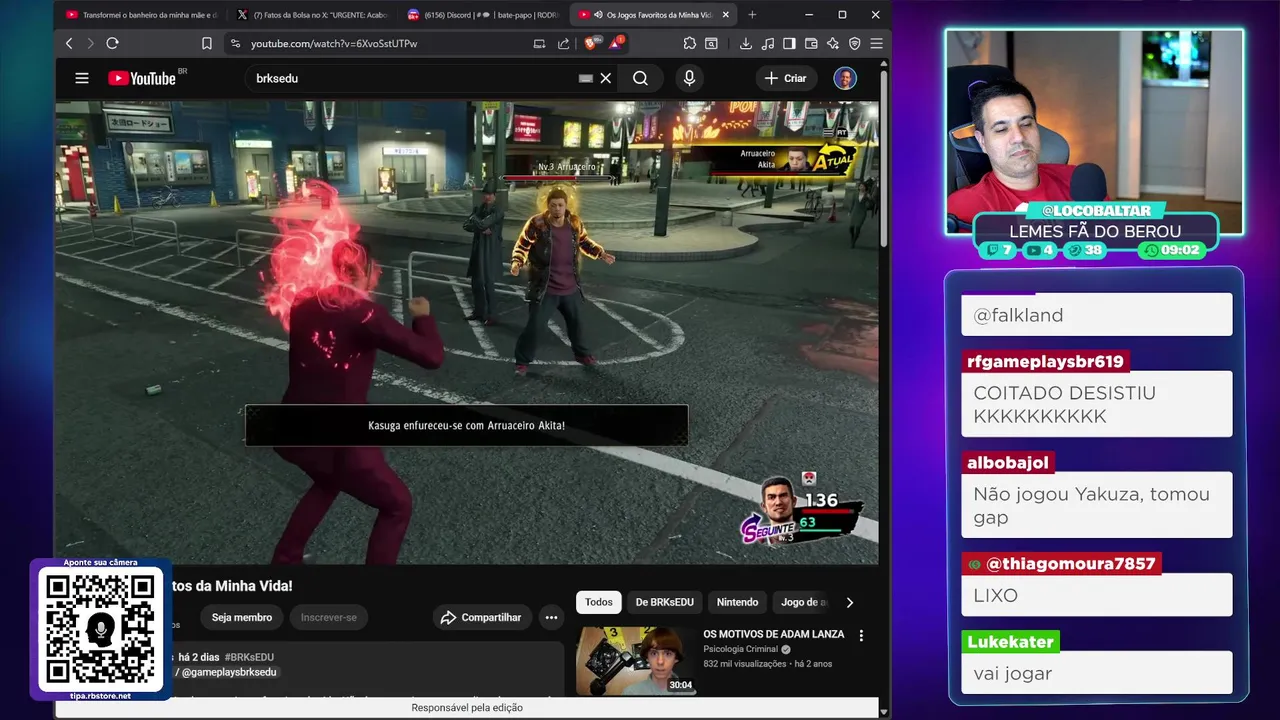The width and height of the screenshot is (1280, 720).
Task: Click the find-in-page screenshot icon
Action: pyautogui.click(x=711, y=43)
